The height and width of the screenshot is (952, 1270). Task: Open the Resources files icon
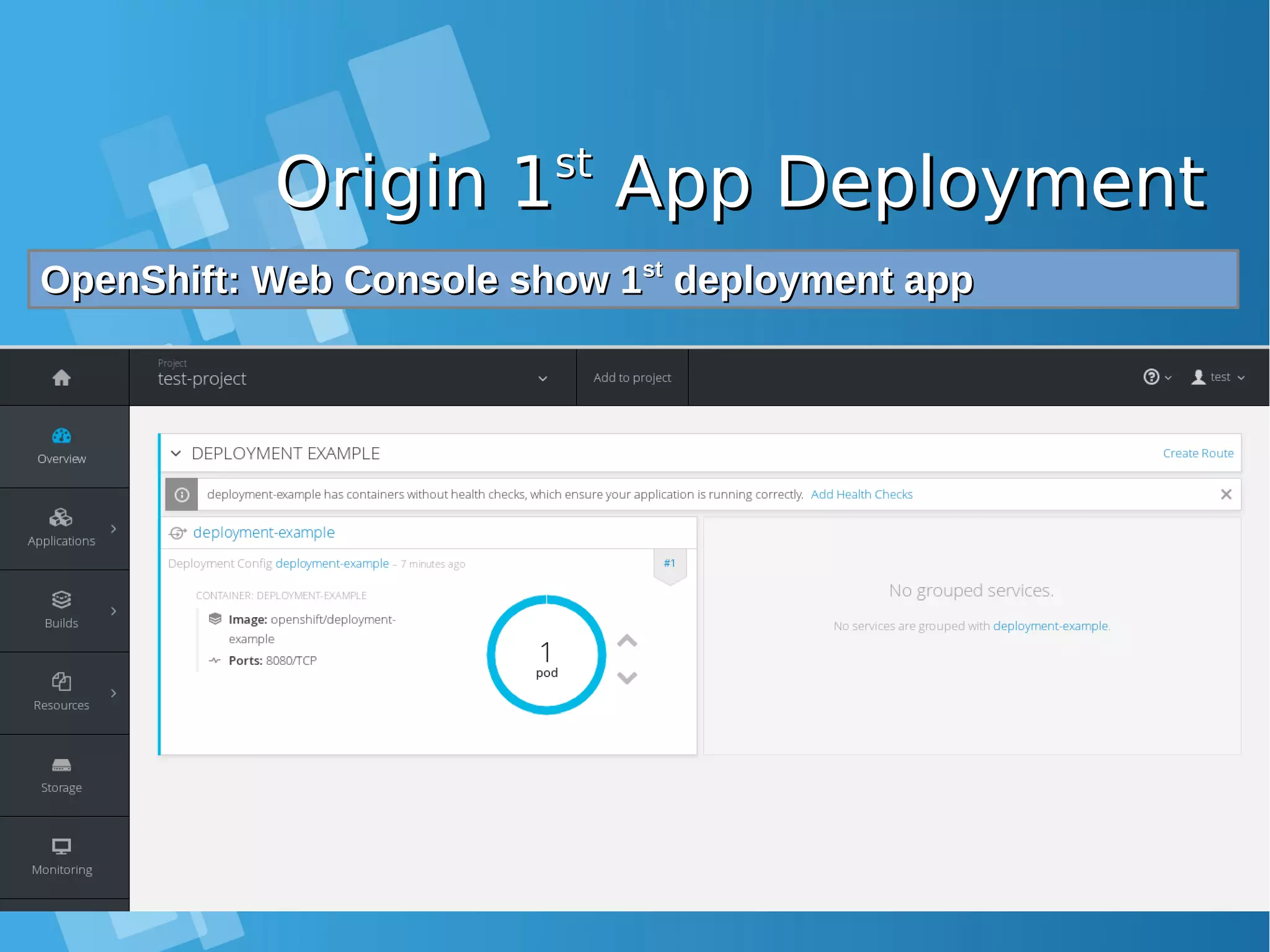(x=61, y=682)
